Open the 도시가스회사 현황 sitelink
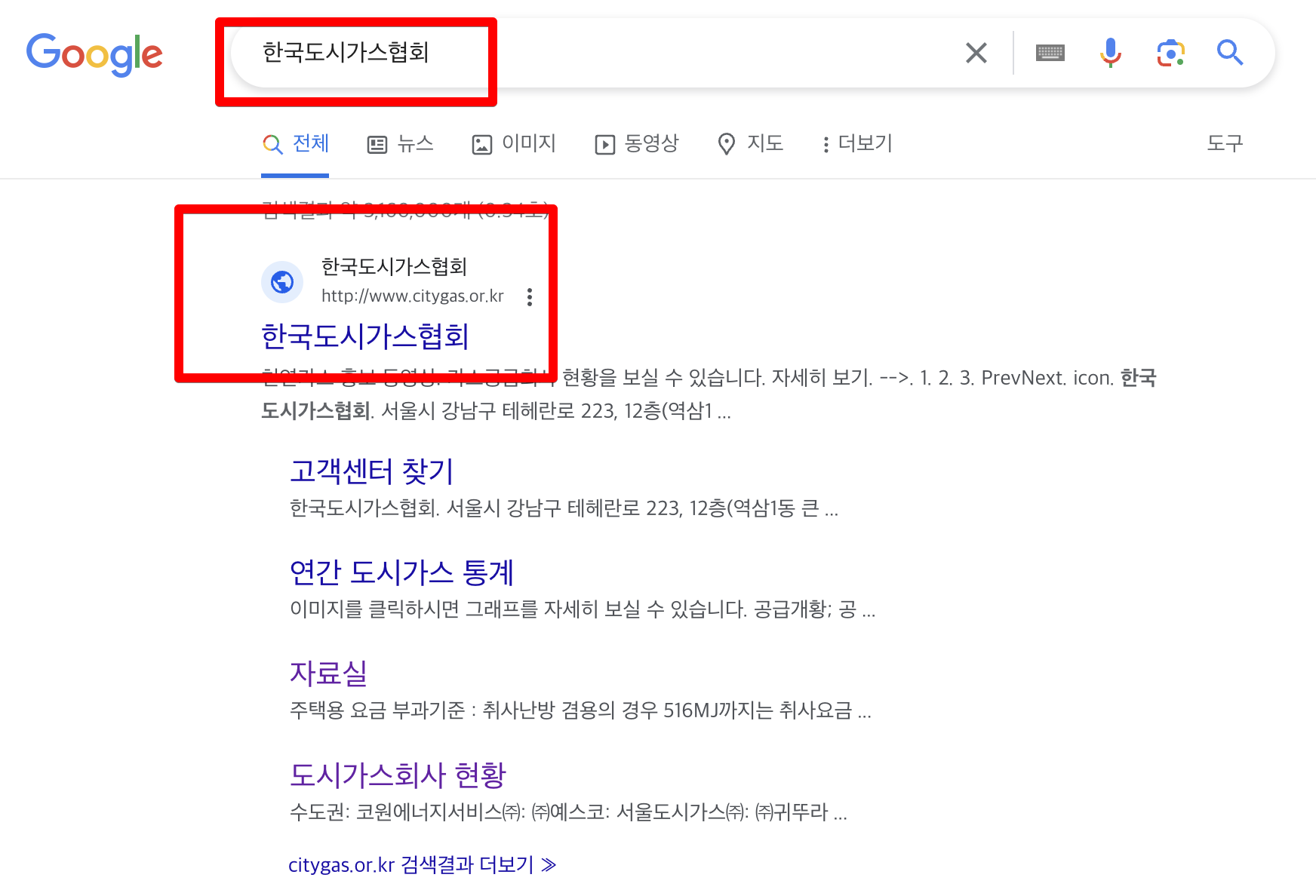 pyautogui.click(x=398, y=775)
